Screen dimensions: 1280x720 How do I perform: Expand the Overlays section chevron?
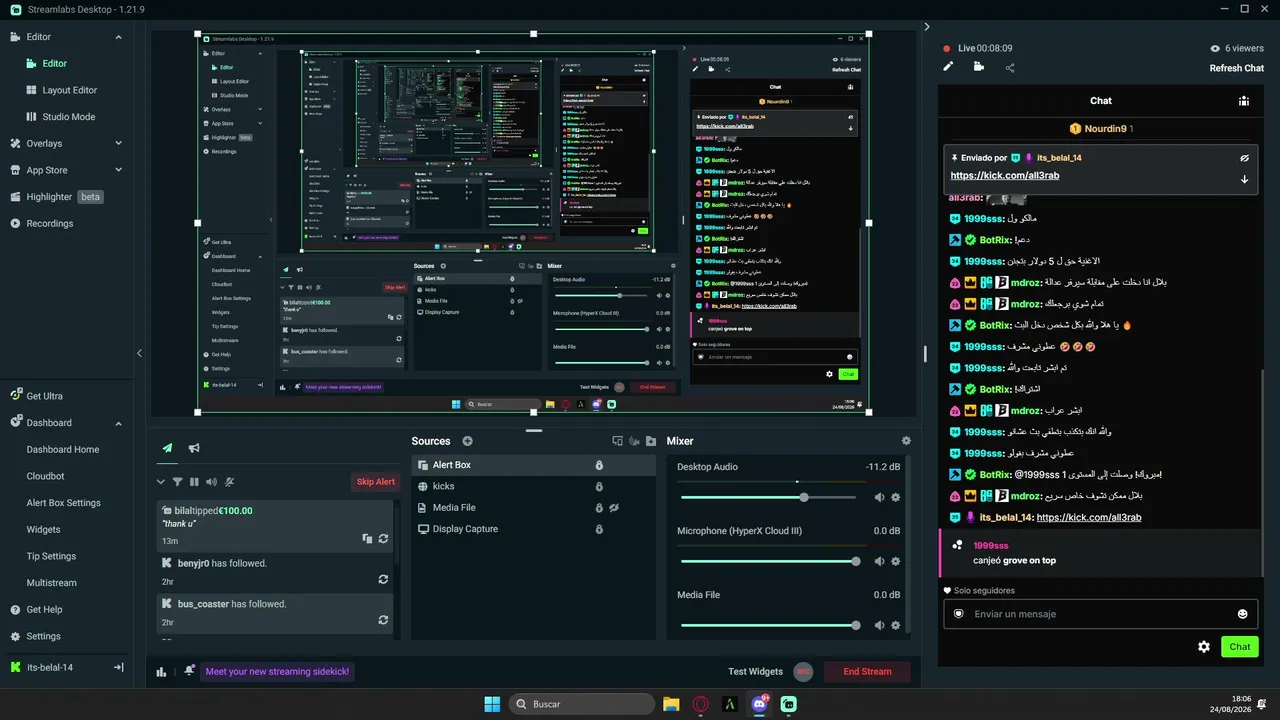coord(118,143)
